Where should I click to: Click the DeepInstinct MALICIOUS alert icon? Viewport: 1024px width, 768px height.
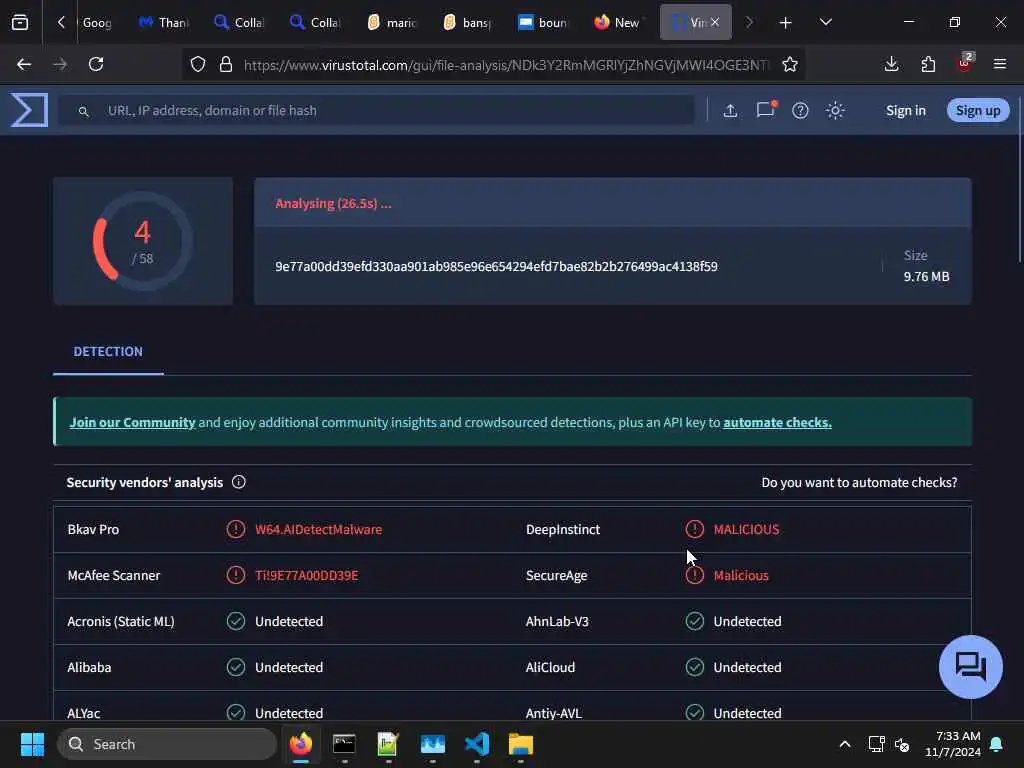point(694,529)
